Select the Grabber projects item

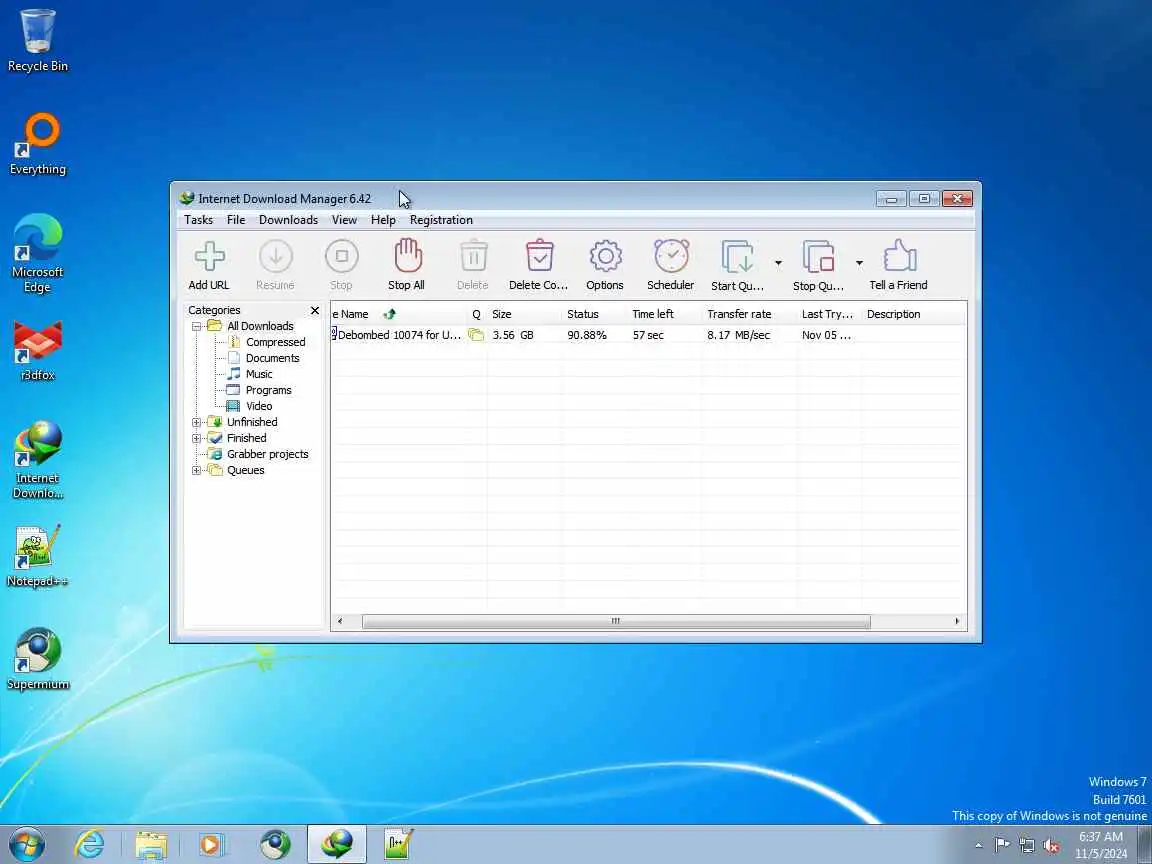(267, 455)
